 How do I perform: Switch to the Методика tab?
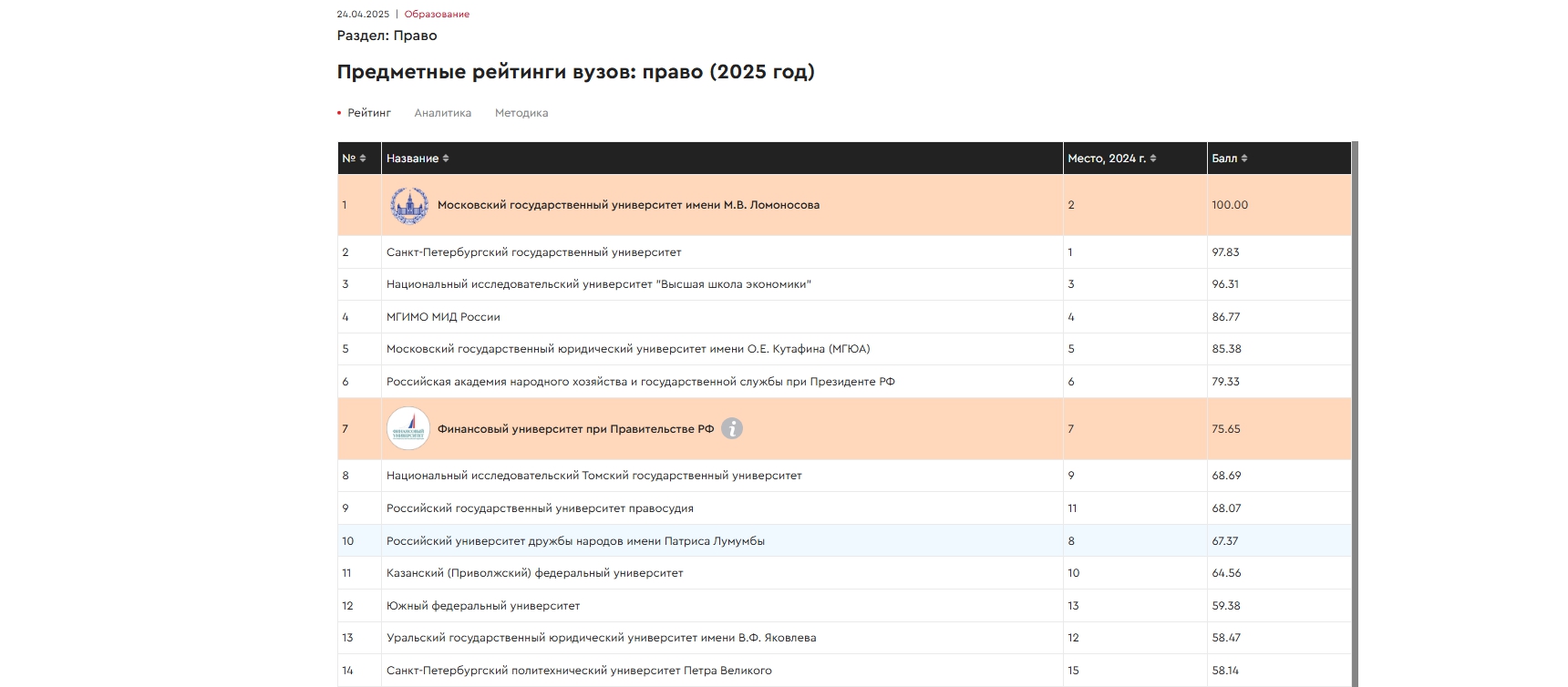point(521,113)
